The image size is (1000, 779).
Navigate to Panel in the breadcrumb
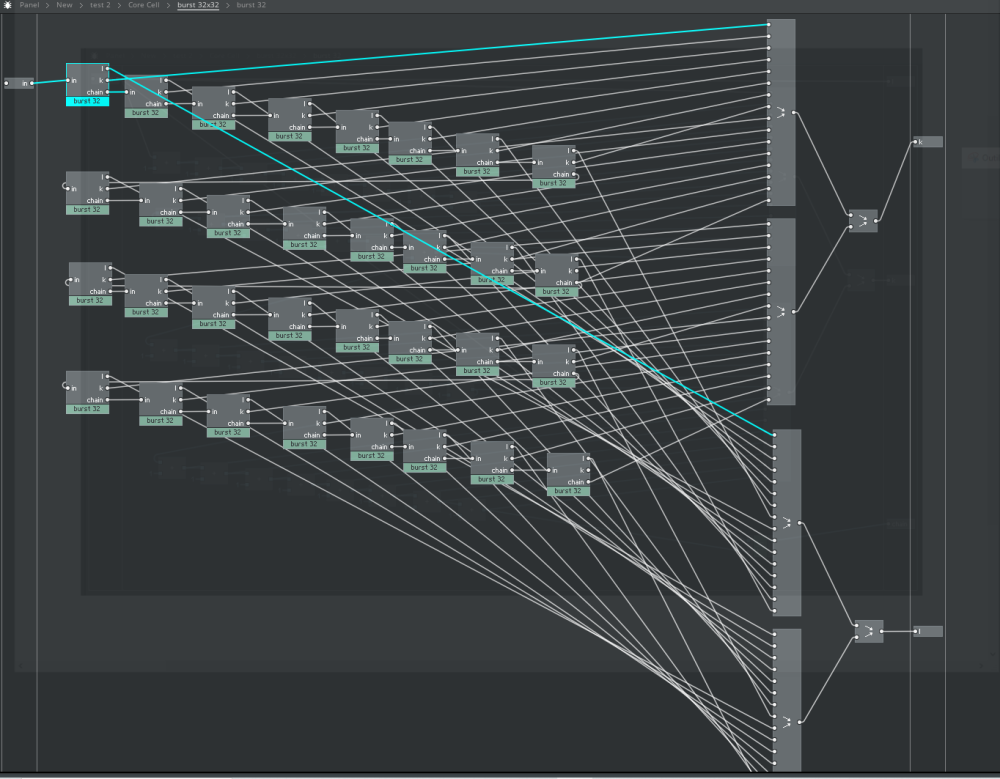click(x=29, y=4)
